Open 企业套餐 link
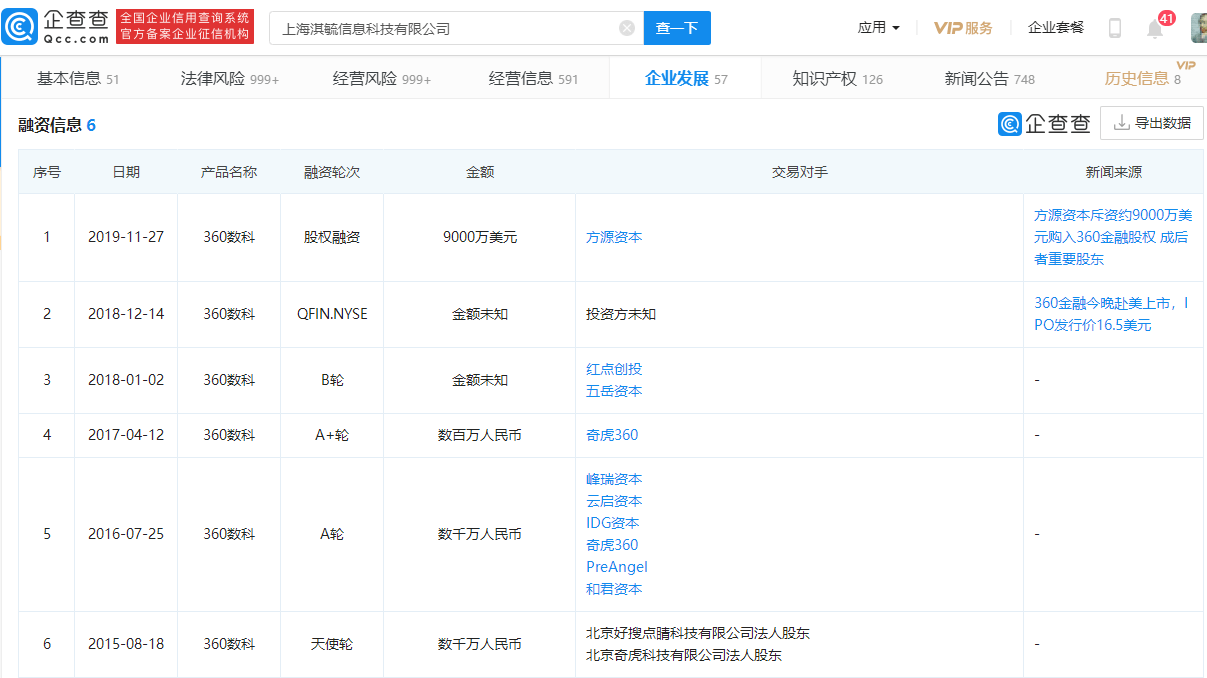 point(1056,28)
